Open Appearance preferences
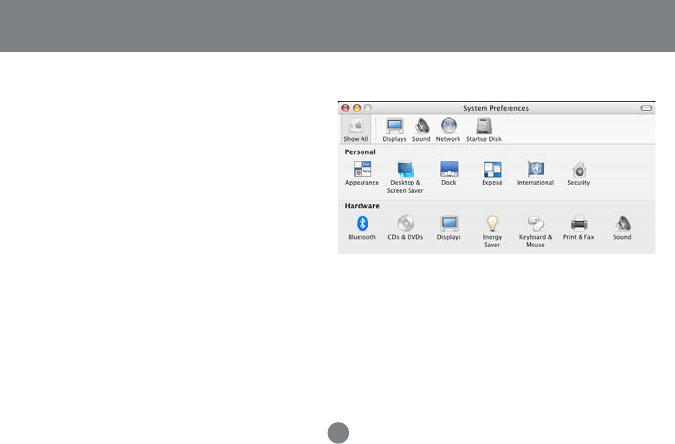This screenshot has height=444, width=675. pos(362,174)
